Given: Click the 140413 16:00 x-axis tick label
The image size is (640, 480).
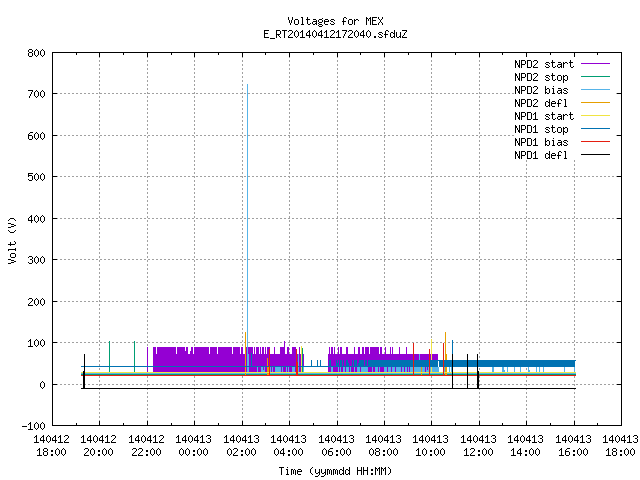Looking at the screenshot, I should [x=573, y=446].
